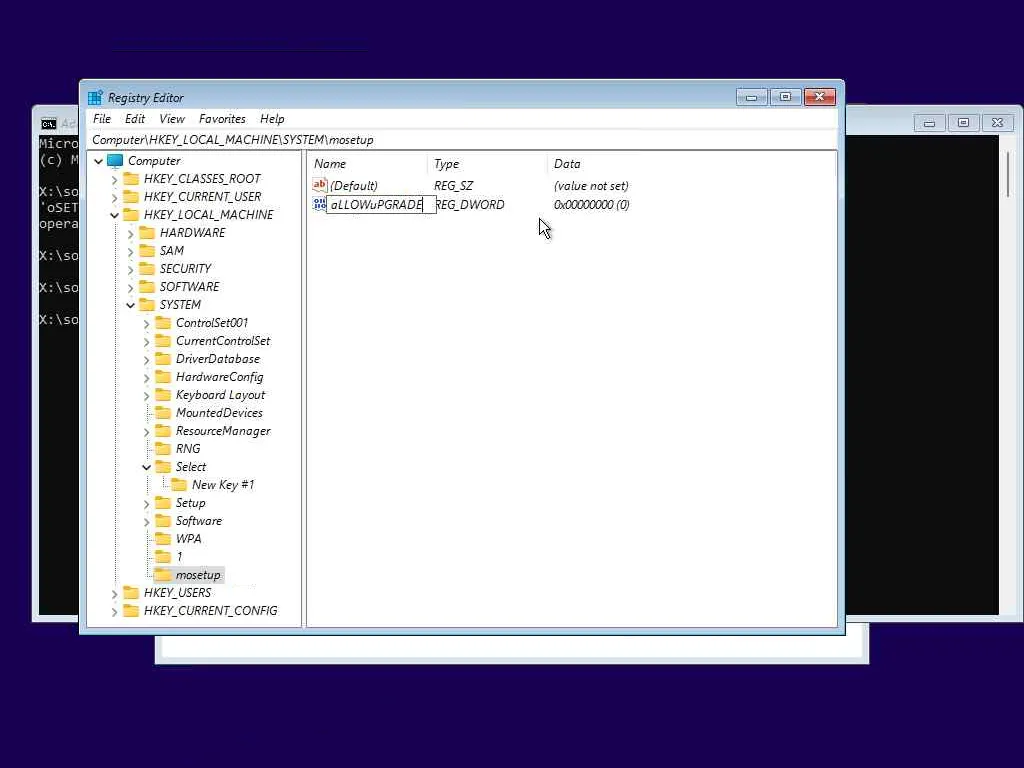
Task: Open the File menu
Action: [102, 119]
